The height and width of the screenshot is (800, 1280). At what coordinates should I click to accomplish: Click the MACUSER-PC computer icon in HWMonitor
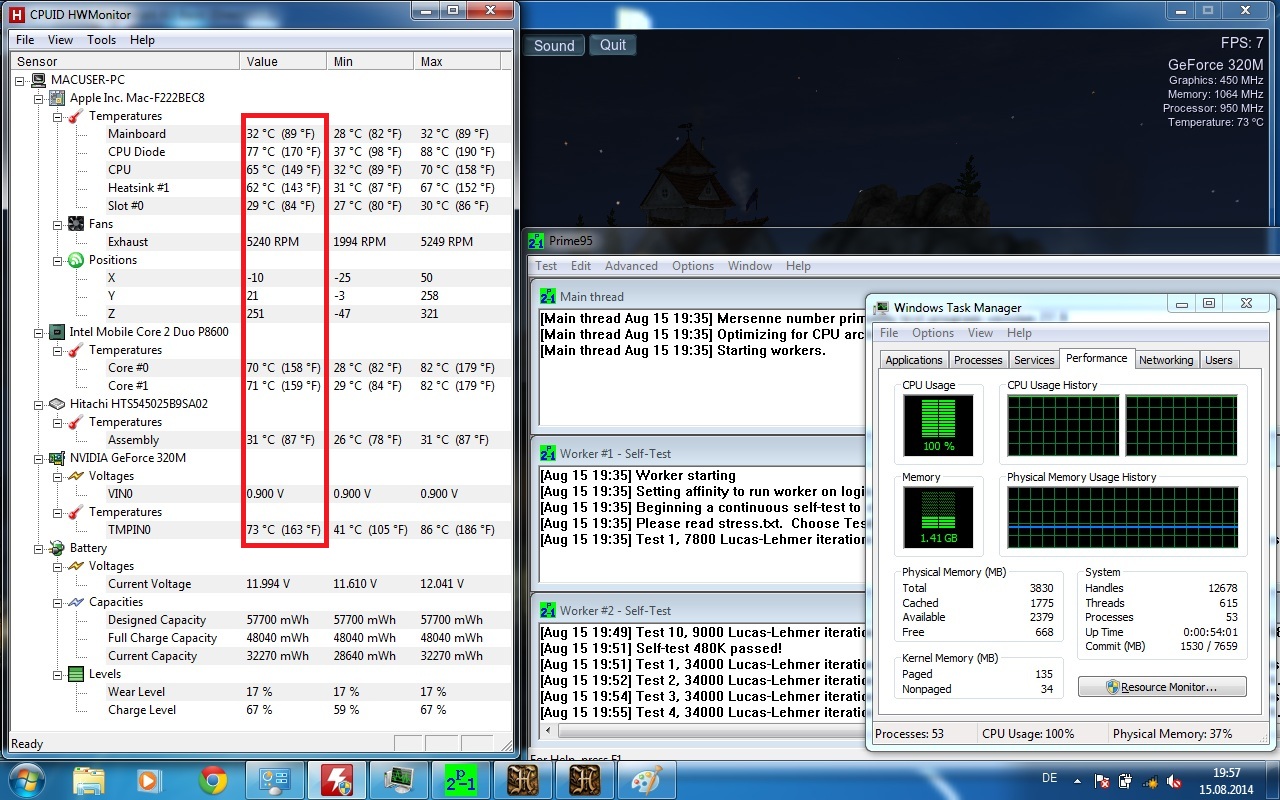38,80
